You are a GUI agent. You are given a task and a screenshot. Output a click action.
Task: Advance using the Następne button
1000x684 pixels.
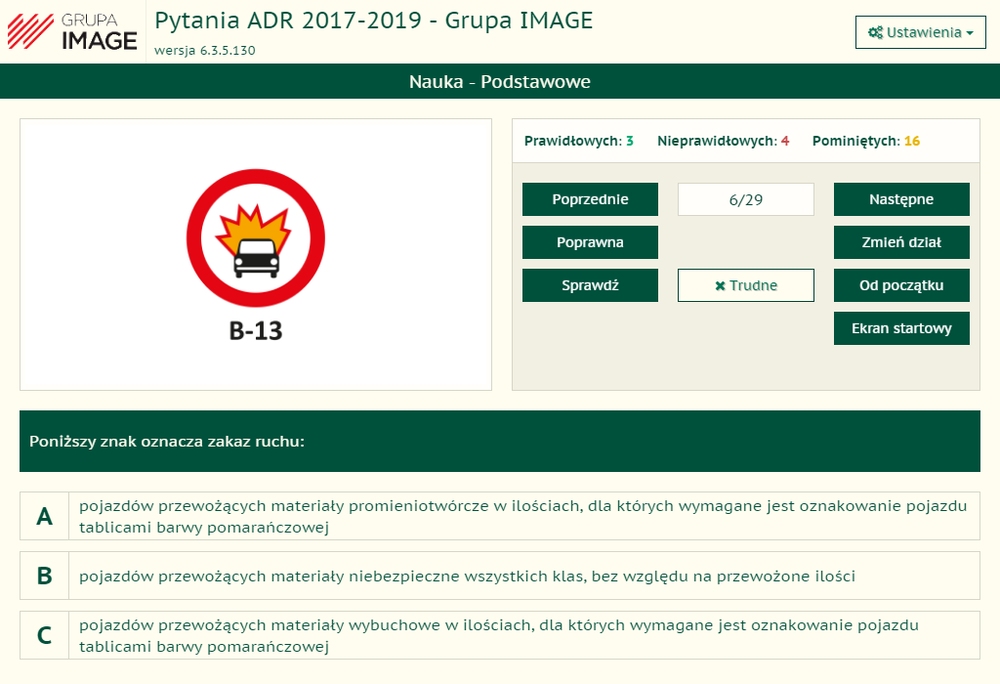[901, 199]
